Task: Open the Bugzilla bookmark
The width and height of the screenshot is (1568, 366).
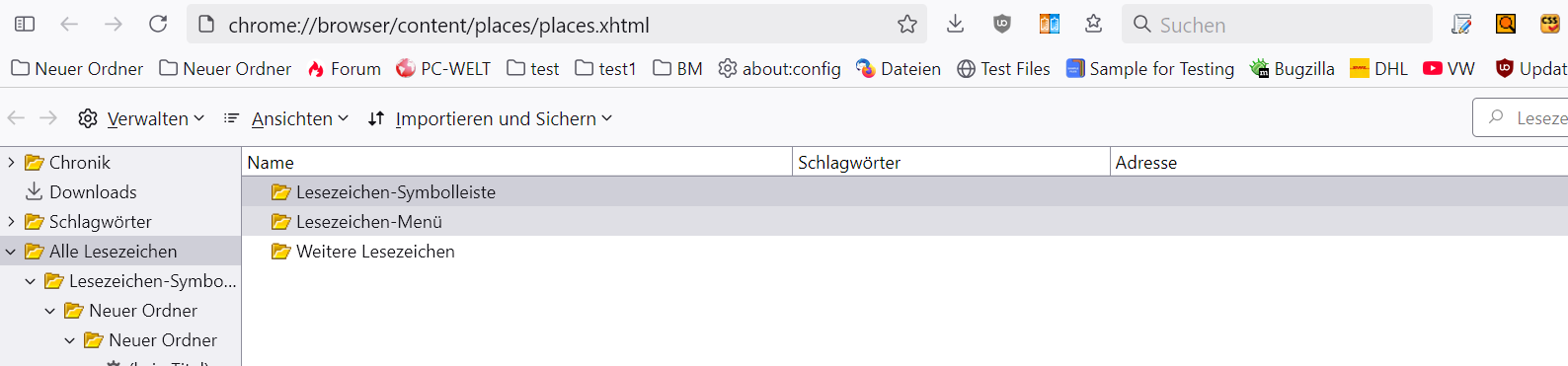Action: click(1292, 68)
